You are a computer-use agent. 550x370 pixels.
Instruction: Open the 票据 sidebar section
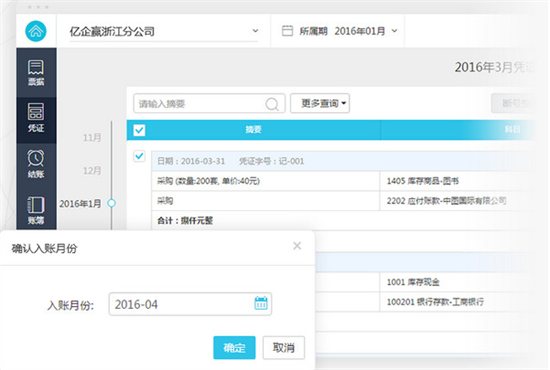click(36, 73)
